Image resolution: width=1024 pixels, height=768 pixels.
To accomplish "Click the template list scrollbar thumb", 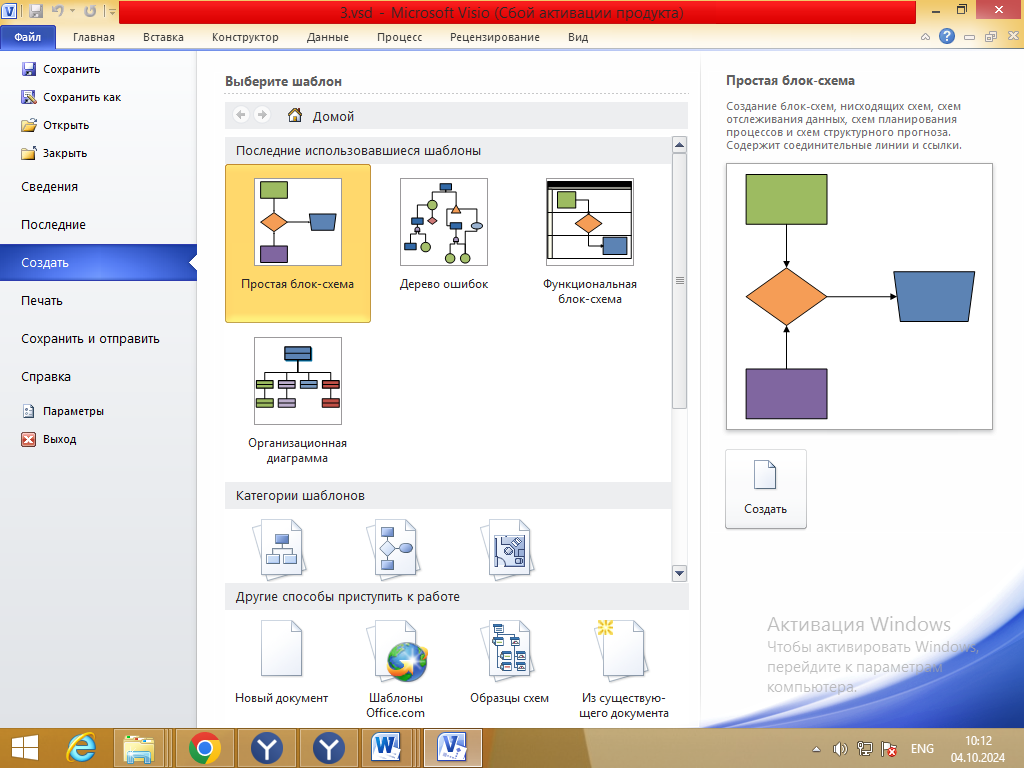I will click(x=679, y=281).
